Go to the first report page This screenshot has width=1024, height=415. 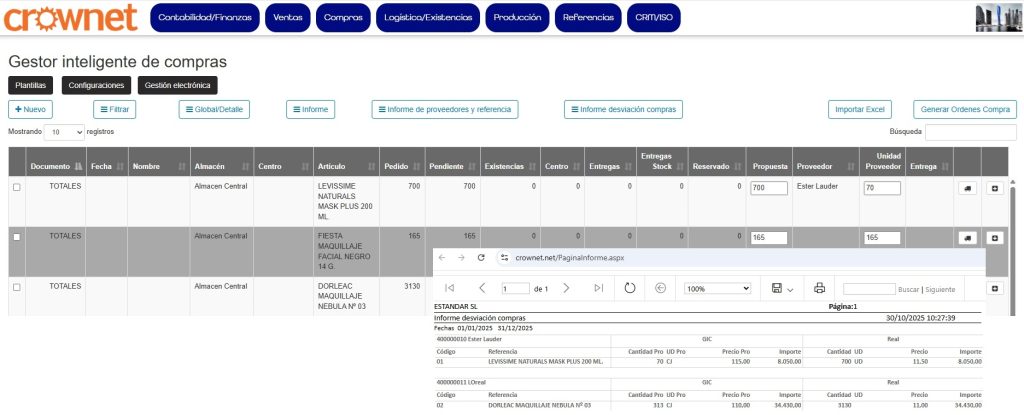click(x=449, y=288)
